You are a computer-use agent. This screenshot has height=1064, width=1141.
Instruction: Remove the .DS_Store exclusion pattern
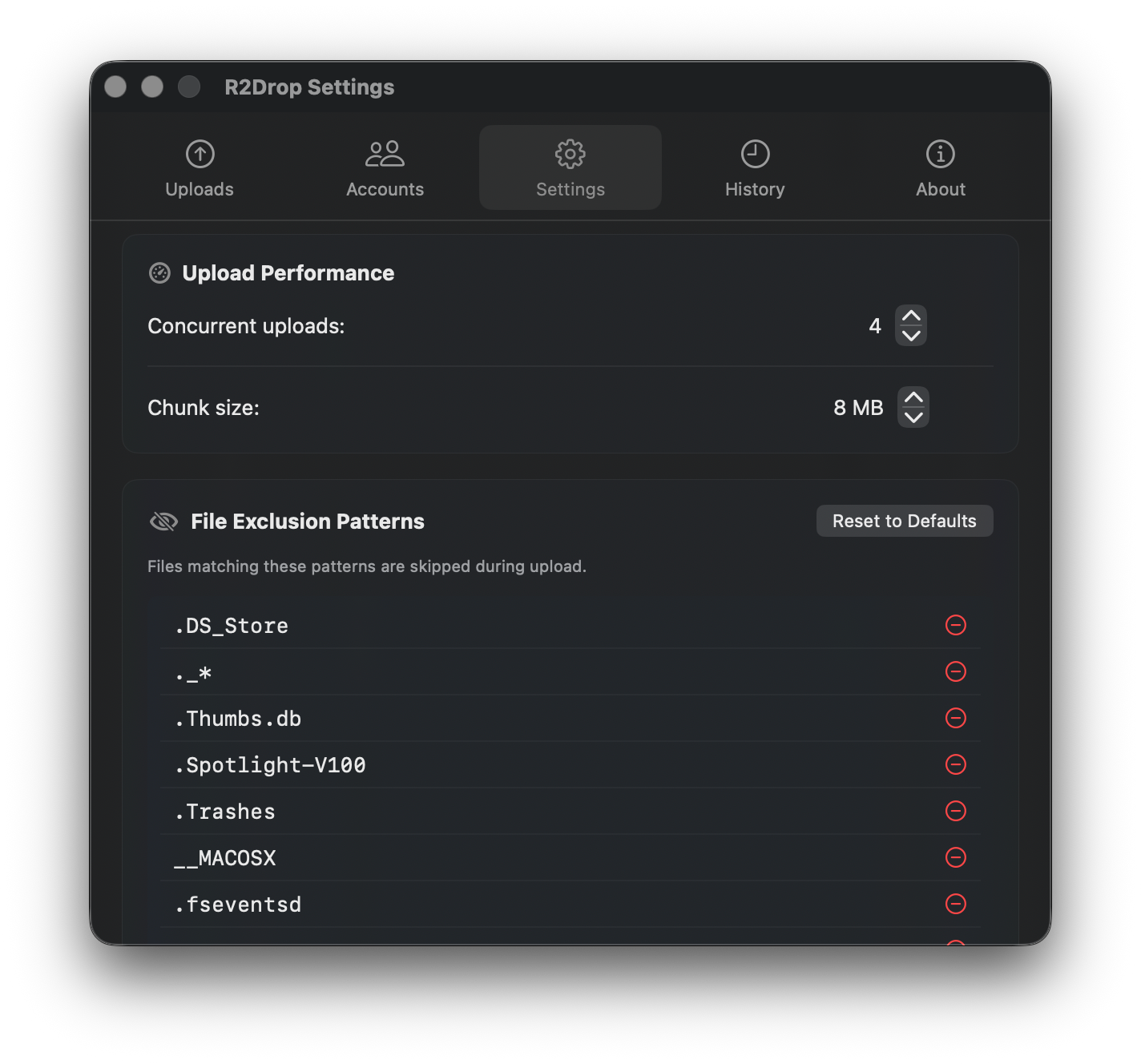[x=956, y=626]
